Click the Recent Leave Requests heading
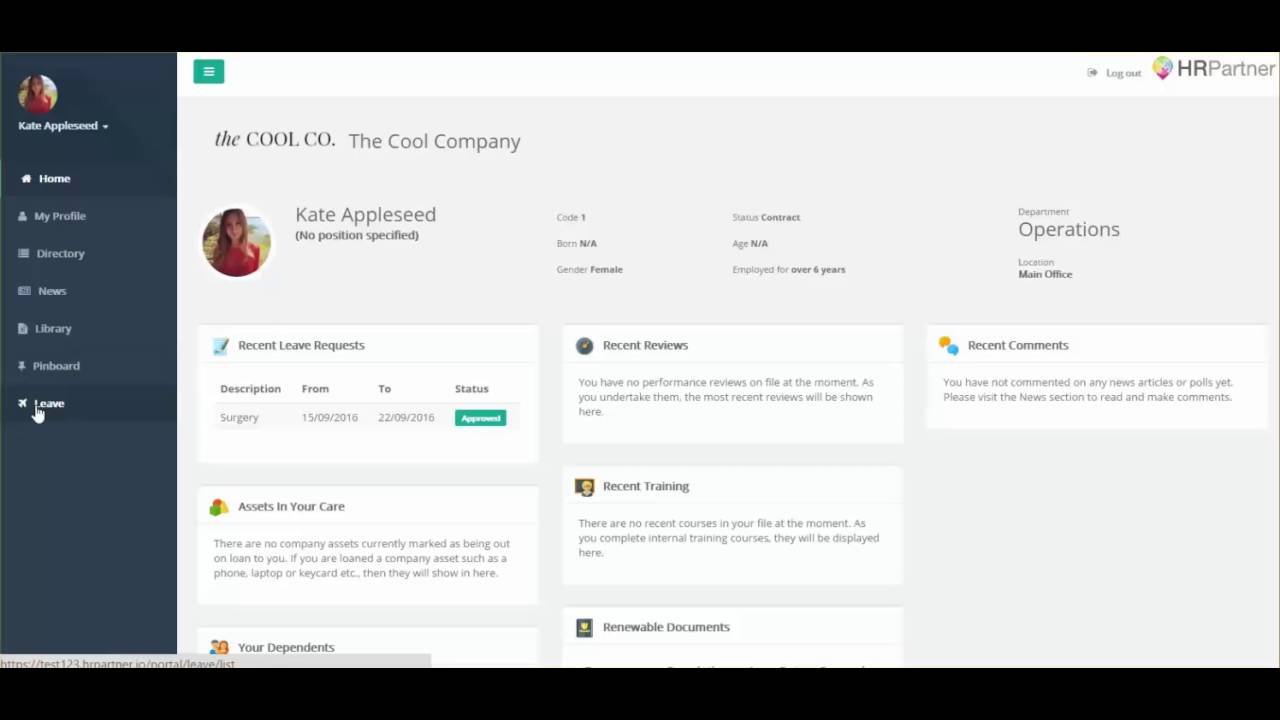Viewport: 1280px width, 720px height. (301, 345)
